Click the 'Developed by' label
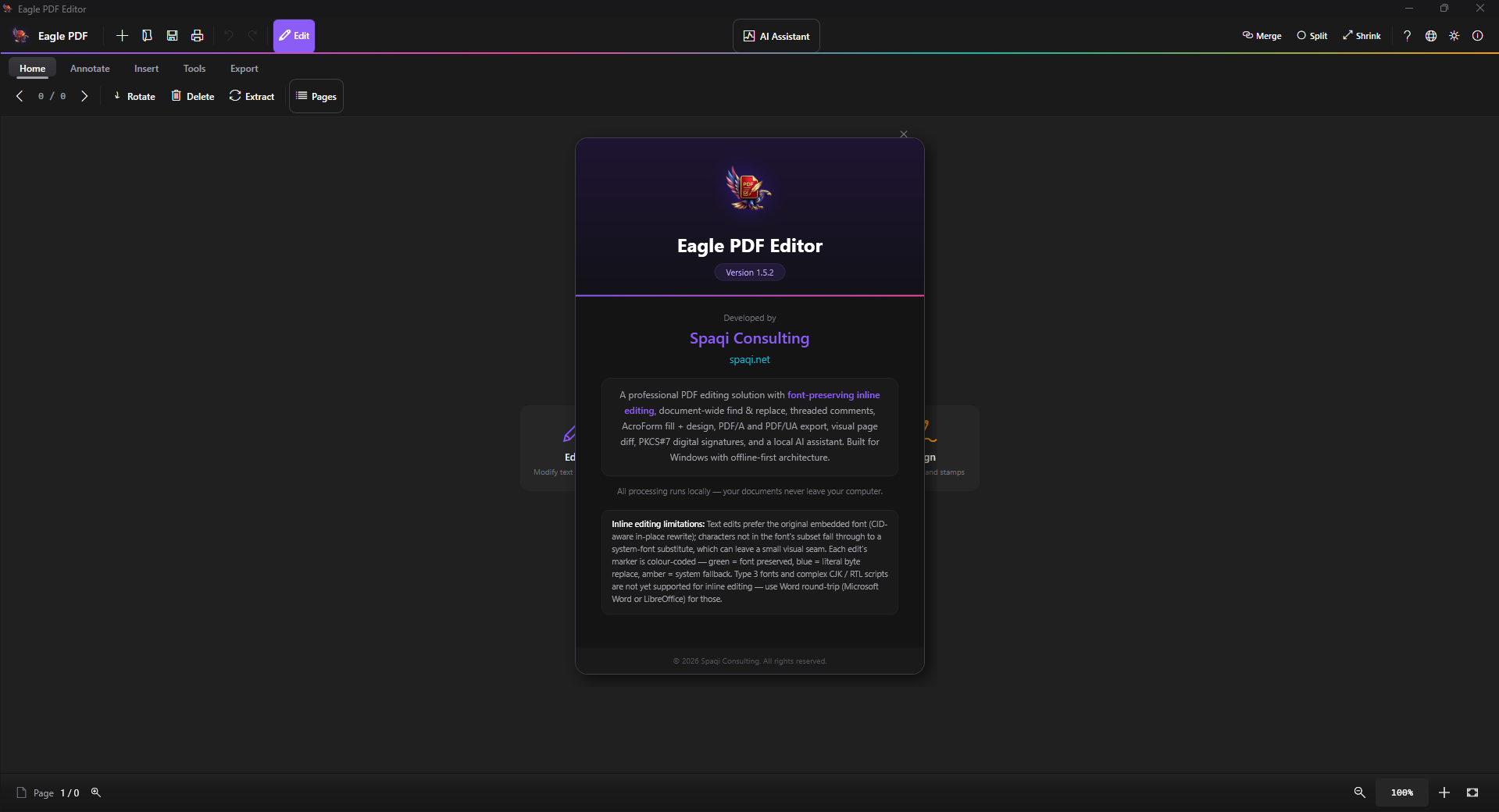This screenshot has height=812, width=1499. pyautogui.click(x=750, y=318)
